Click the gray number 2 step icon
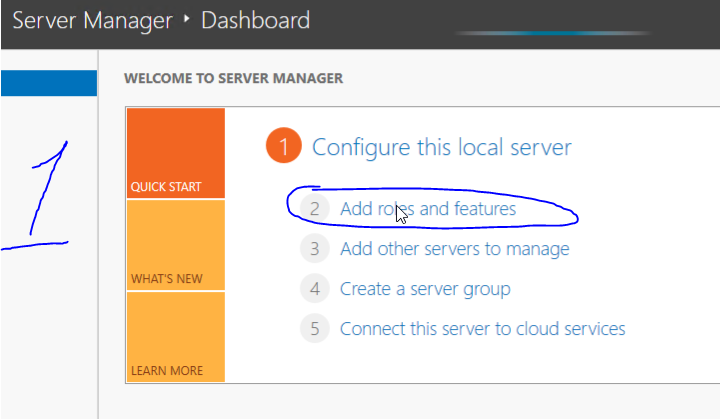The height and width of the screenshot is (419, 720). (314, 209)
